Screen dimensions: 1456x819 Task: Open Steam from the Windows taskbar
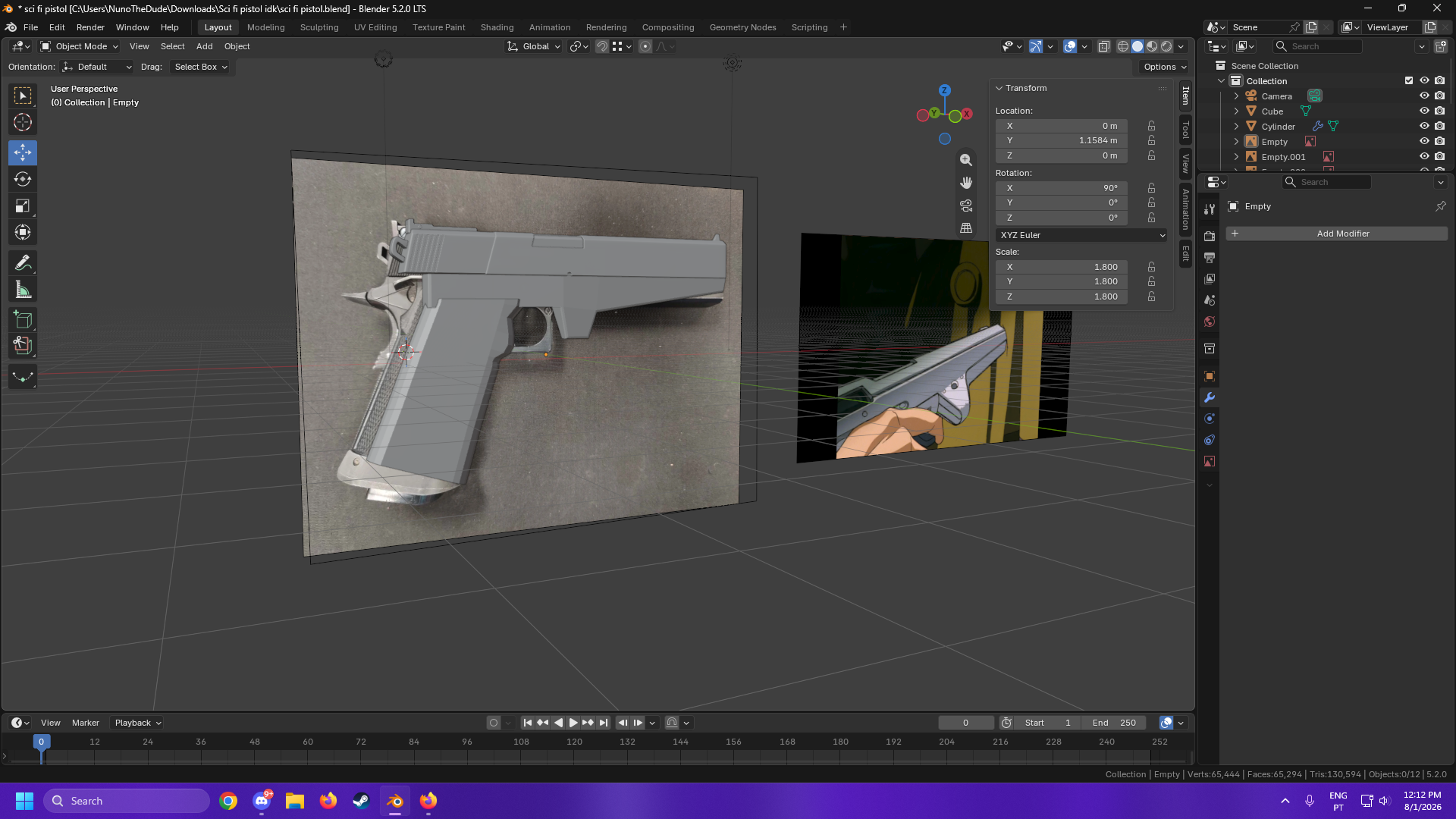[x=361, y=801]
